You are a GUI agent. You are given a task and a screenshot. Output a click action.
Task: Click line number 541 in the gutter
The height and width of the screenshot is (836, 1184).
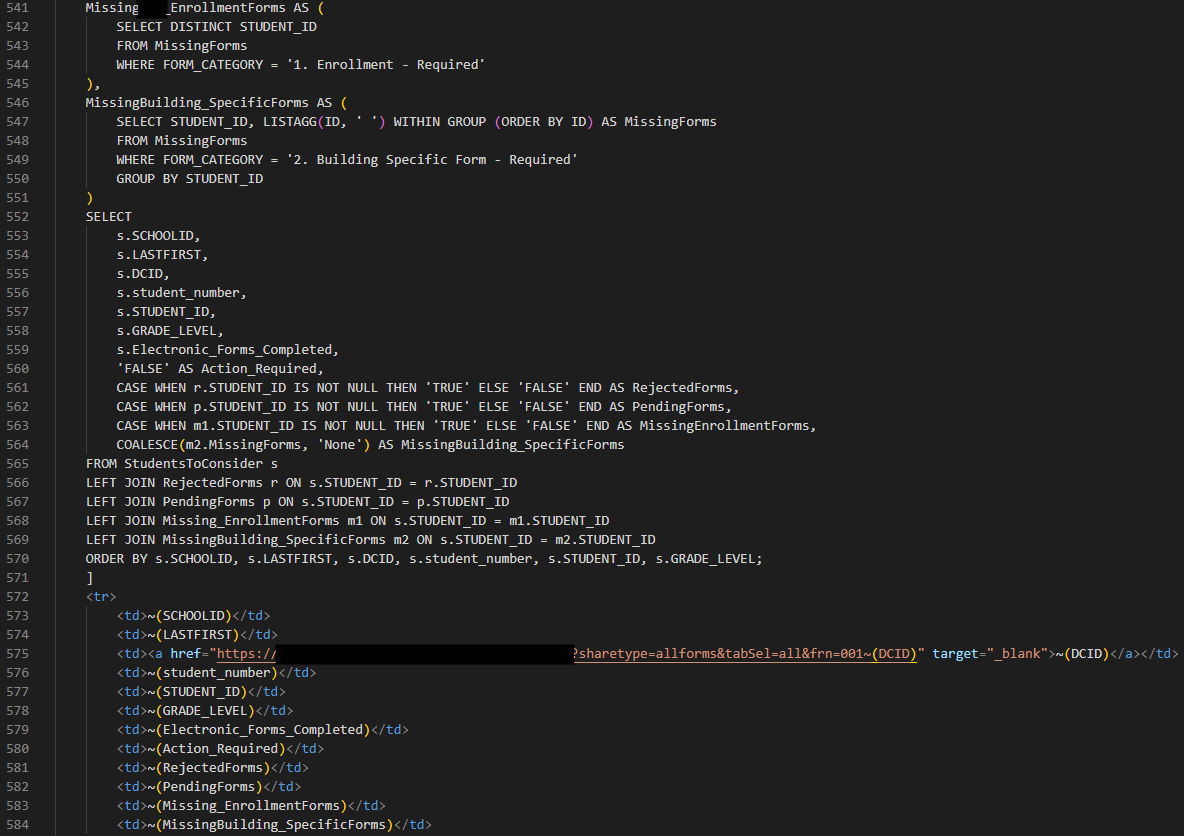pyautogui.click(x=16, y=7)
